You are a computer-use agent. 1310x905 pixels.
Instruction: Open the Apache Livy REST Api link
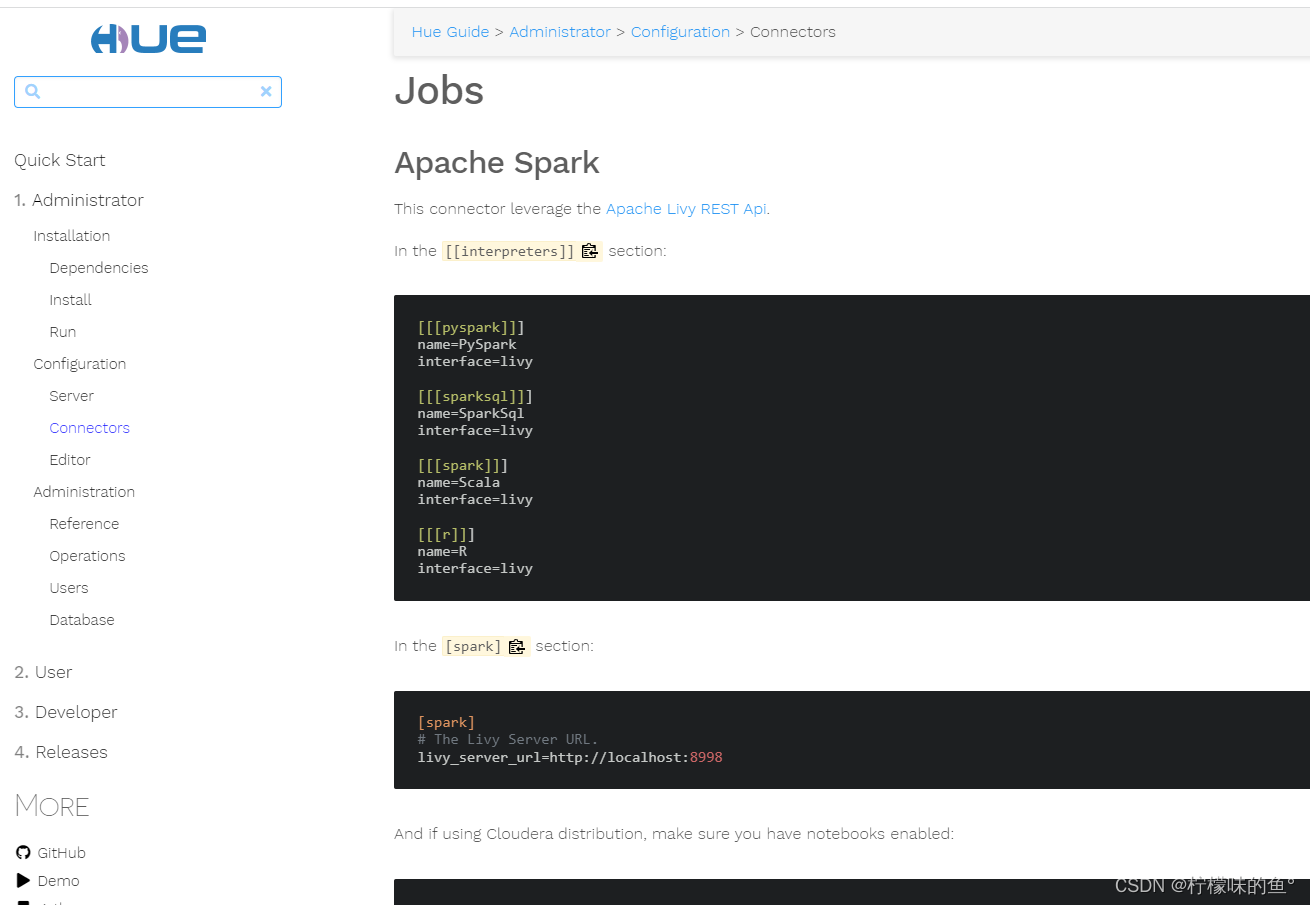point(686,209)
